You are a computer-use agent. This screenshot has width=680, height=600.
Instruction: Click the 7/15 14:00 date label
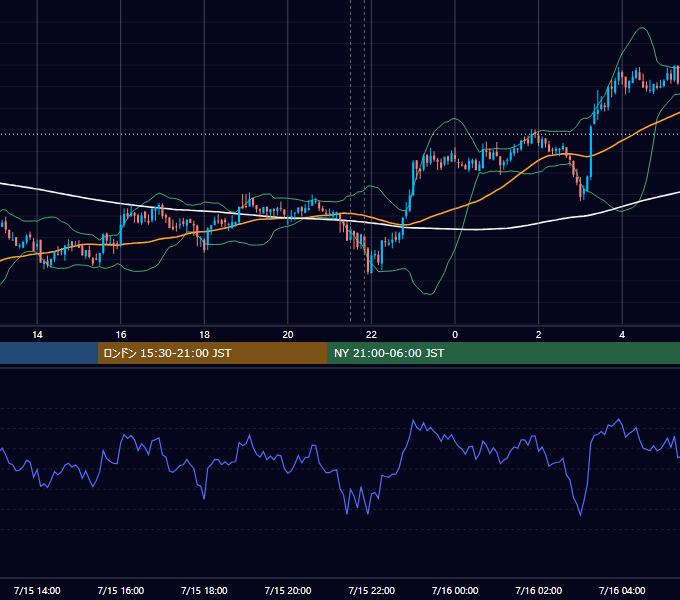coord(37,590)
